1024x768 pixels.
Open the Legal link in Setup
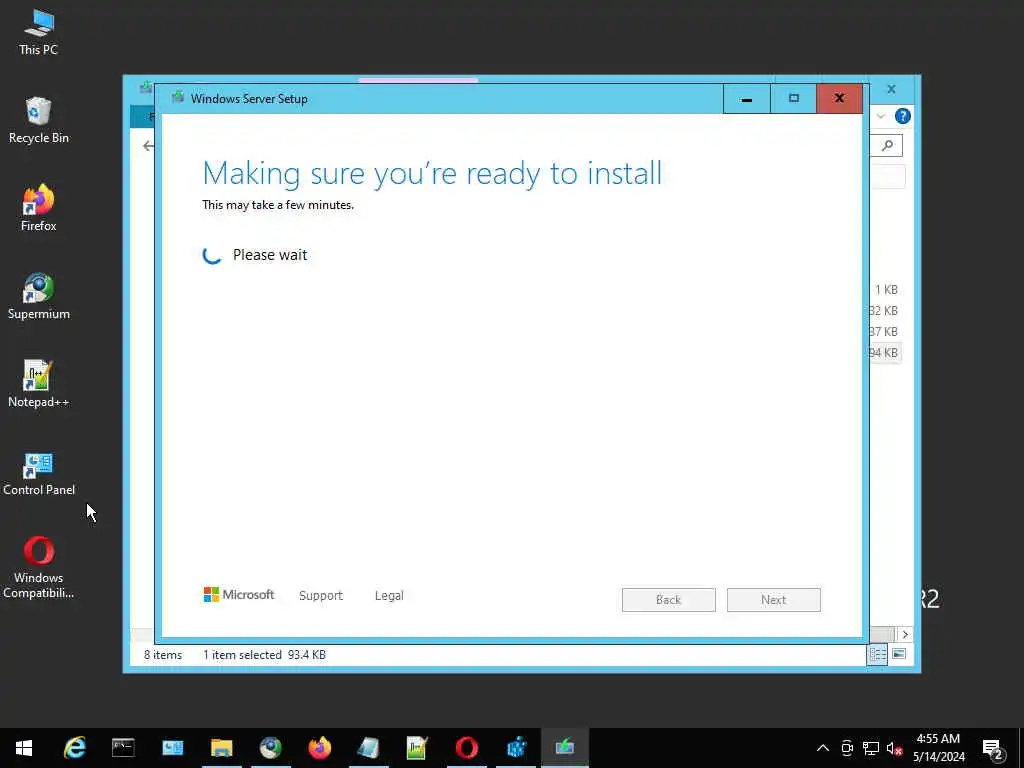tap(389, 596)
